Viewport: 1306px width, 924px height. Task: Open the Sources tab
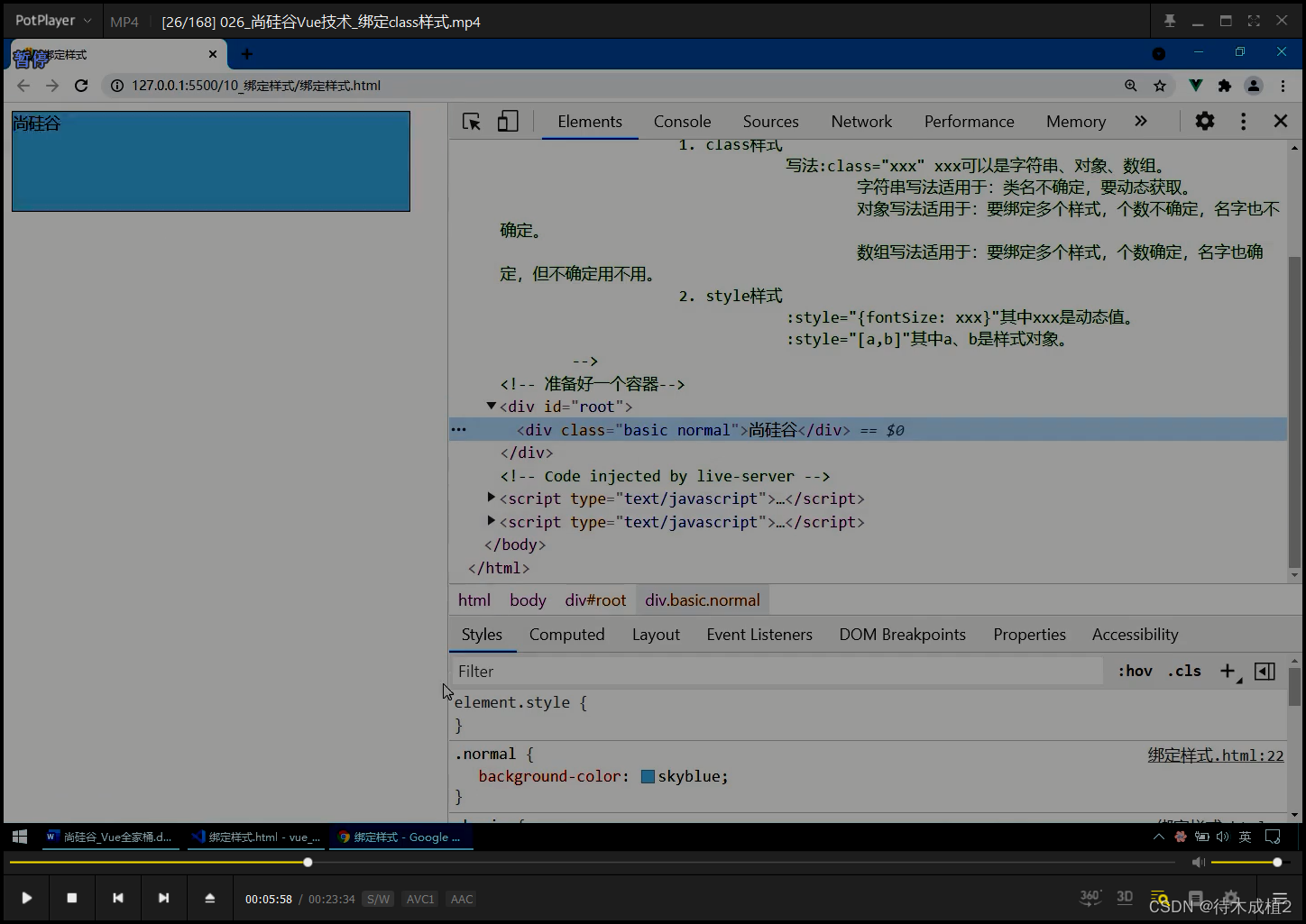tap(770, 122)
